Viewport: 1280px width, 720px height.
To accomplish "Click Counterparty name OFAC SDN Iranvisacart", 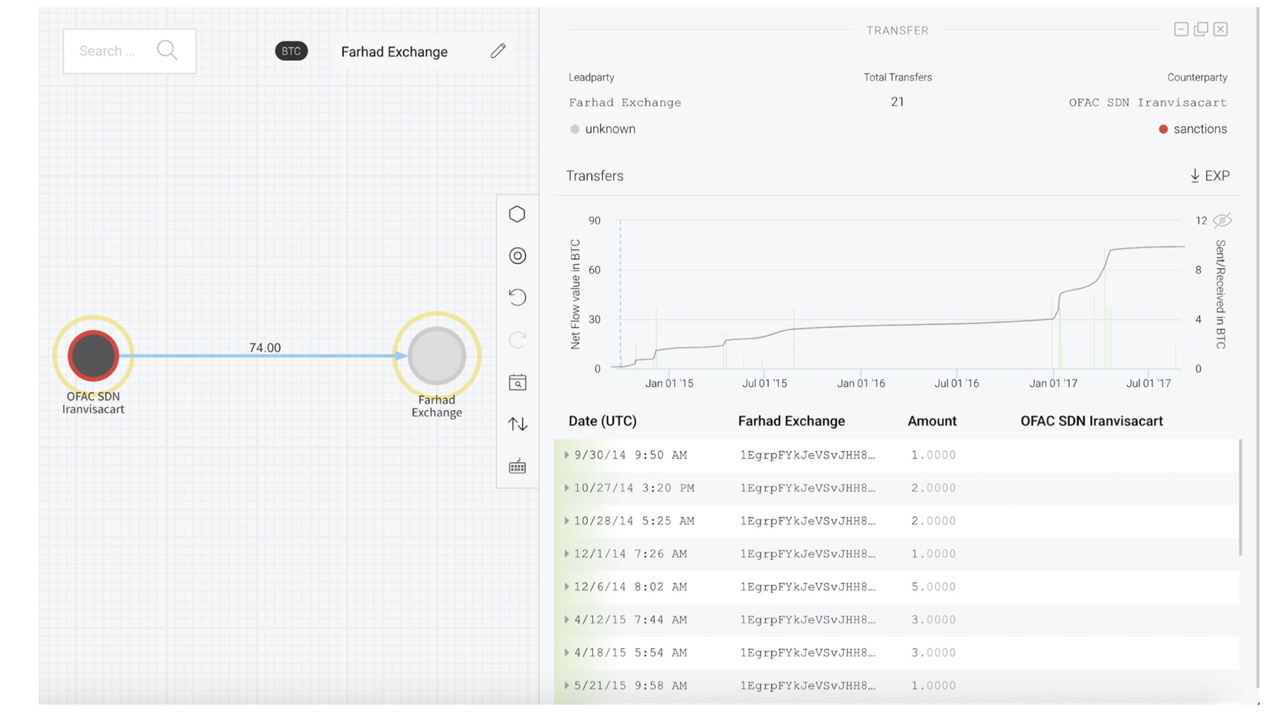I will tap(1147, 102).
